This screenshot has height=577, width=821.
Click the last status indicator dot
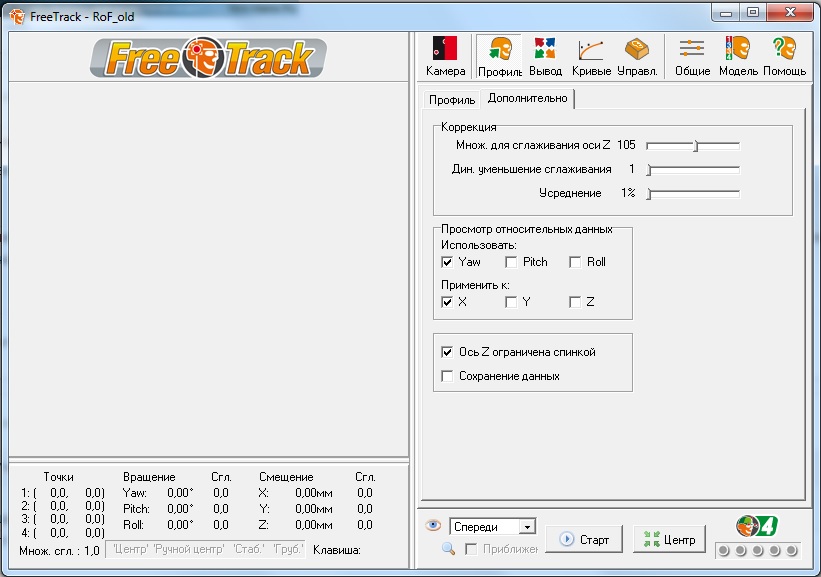point(792,550)
